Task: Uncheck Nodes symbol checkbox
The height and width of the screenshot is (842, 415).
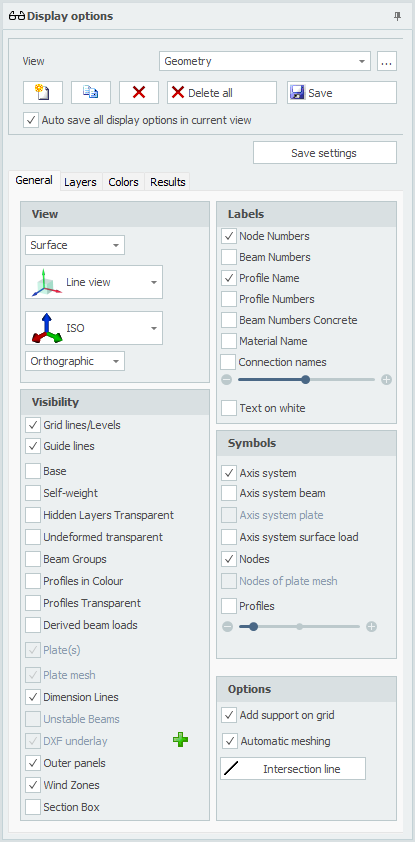Action: pos(229,559)
